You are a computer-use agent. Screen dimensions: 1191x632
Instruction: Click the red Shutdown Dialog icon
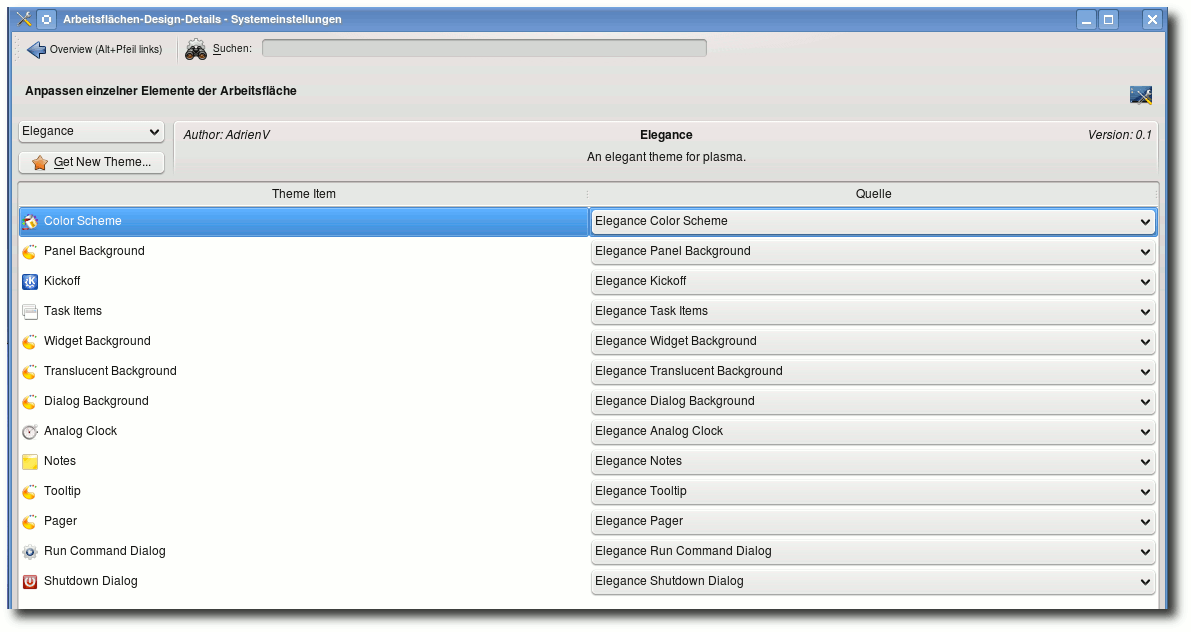tap(29, 581)
